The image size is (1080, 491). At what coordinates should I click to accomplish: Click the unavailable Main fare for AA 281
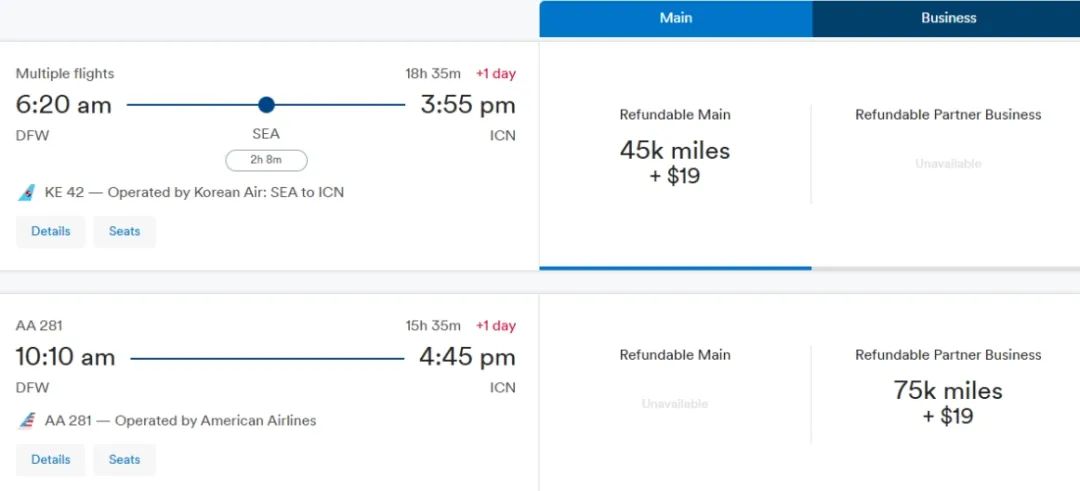tap(675, 404)
